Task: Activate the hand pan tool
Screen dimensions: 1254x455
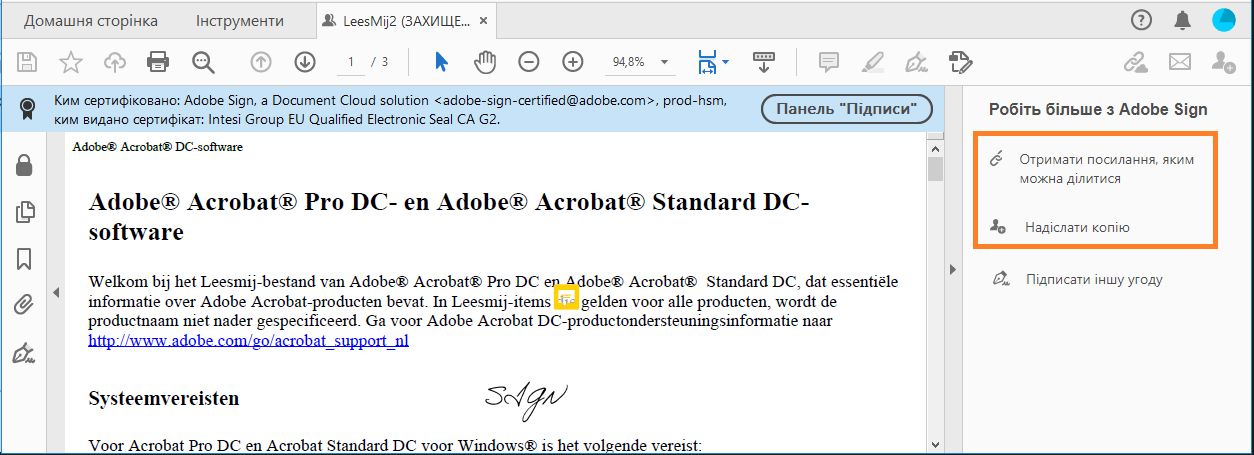Action: click(485, 62)
